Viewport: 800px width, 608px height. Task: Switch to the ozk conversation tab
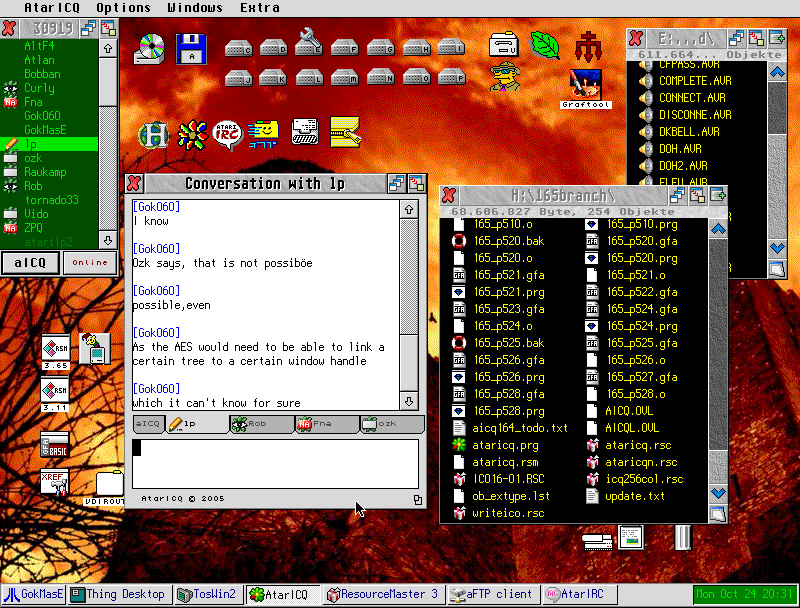click(392, 424)
